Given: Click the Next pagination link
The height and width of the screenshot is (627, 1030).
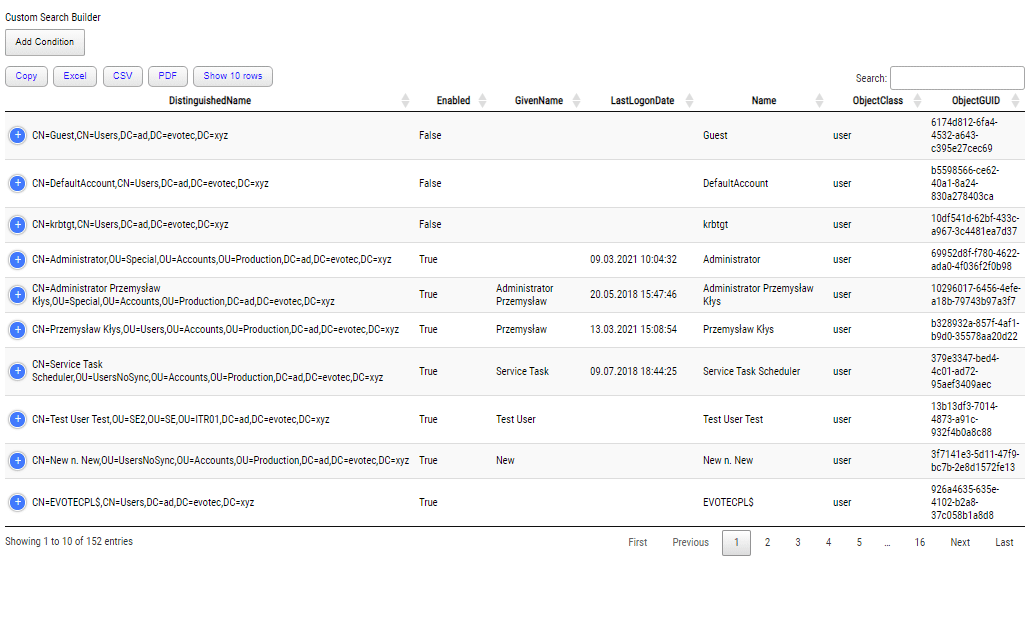Looking at the screenshot, I should tap(959, 541).
